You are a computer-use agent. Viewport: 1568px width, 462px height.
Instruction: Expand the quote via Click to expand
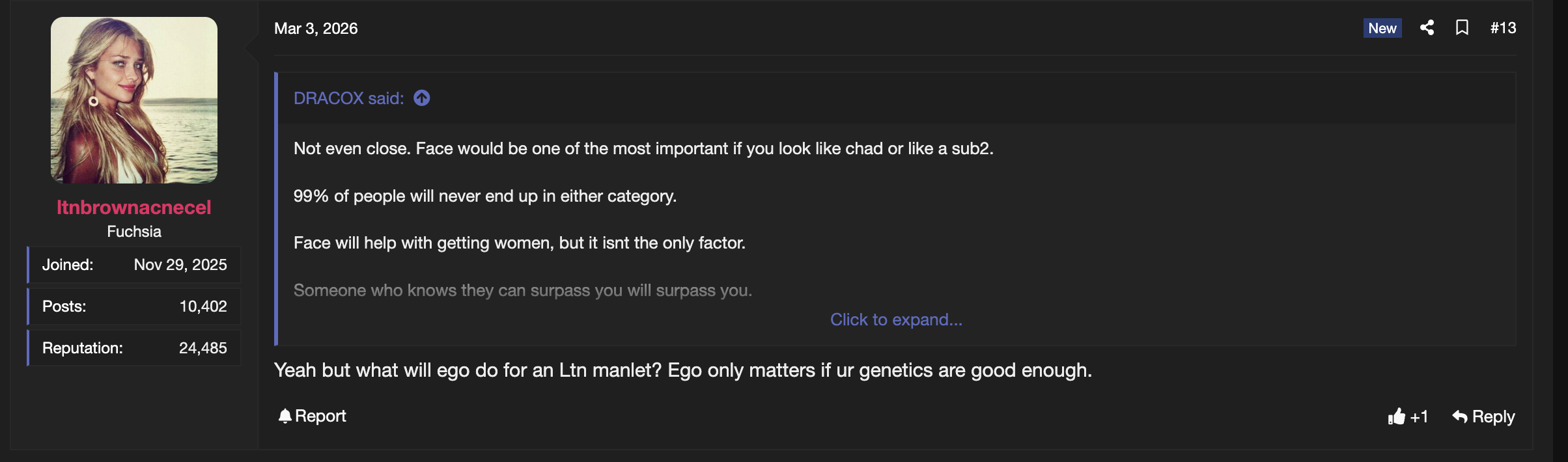pos(895,319)
